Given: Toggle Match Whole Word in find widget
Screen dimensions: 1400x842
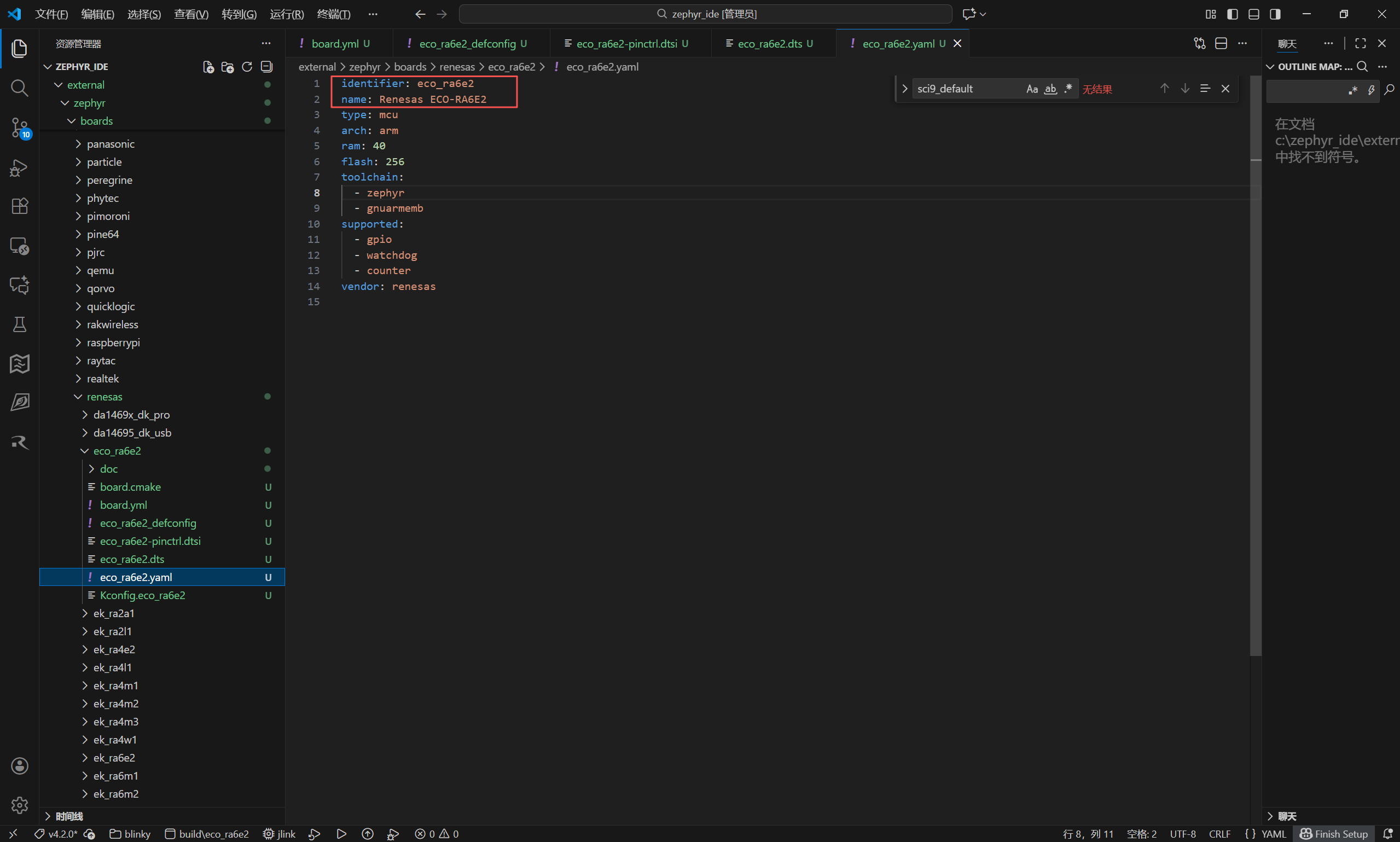Looking at the screenshot, I should point(1050,89).
